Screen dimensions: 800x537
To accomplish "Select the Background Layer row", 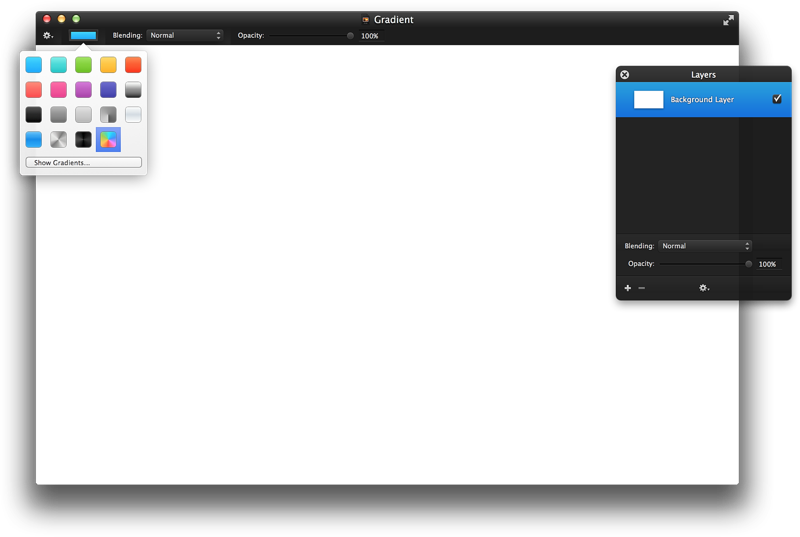I will (704, 99).
